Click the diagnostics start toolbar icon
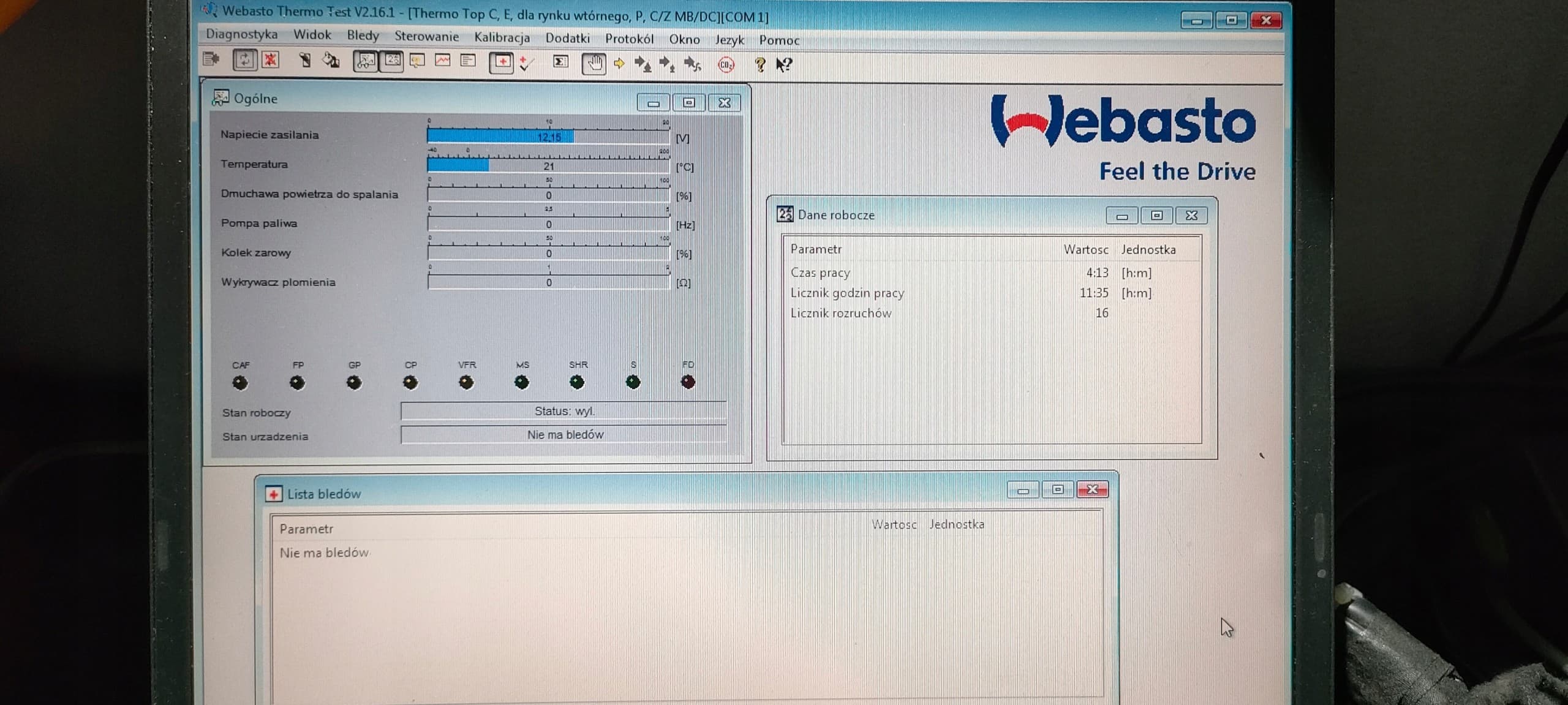 [211, 59]
